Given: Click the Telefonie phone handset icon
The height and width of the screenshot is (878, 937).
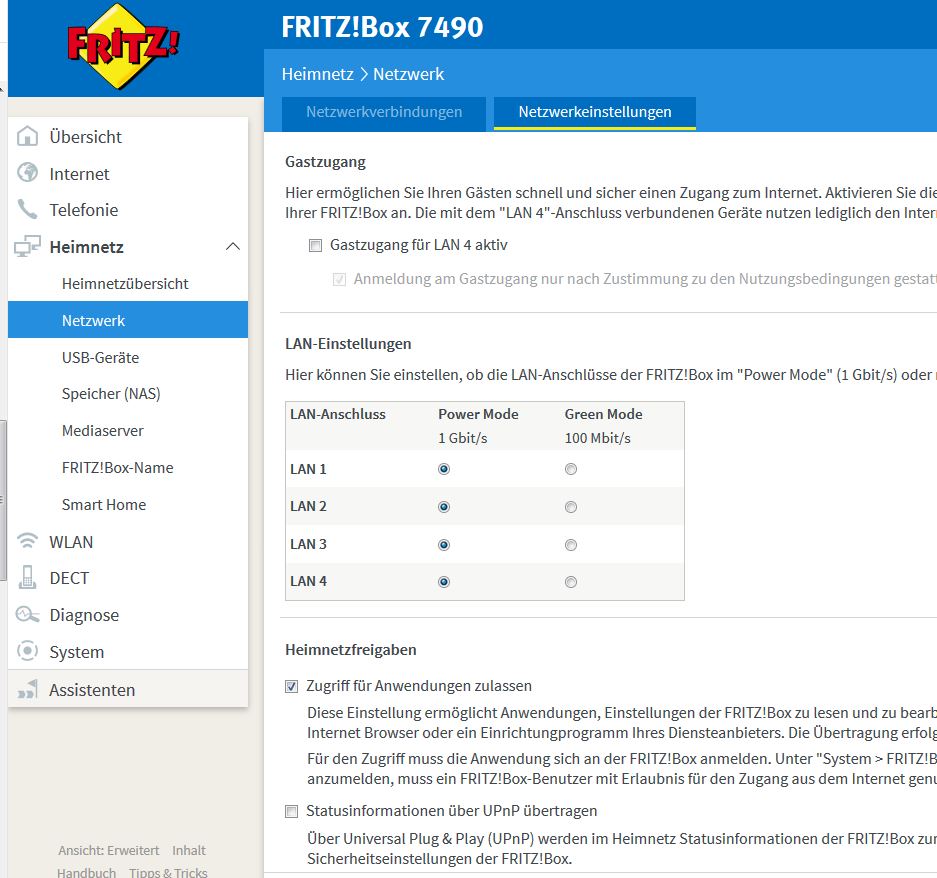Looking at the screenshot, I should click(x=27, y=209).
